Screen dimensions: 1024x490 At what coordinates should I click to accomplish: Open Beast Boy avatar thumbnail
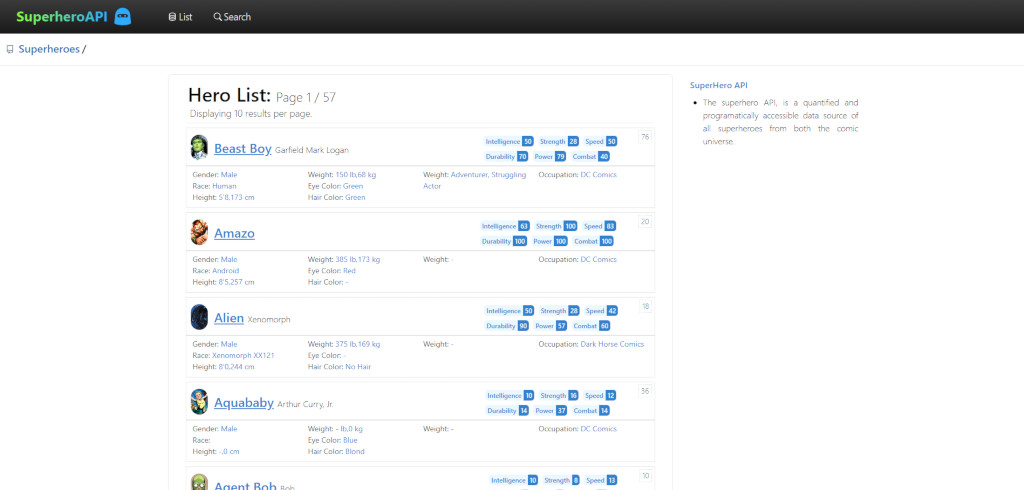[199, 148]
